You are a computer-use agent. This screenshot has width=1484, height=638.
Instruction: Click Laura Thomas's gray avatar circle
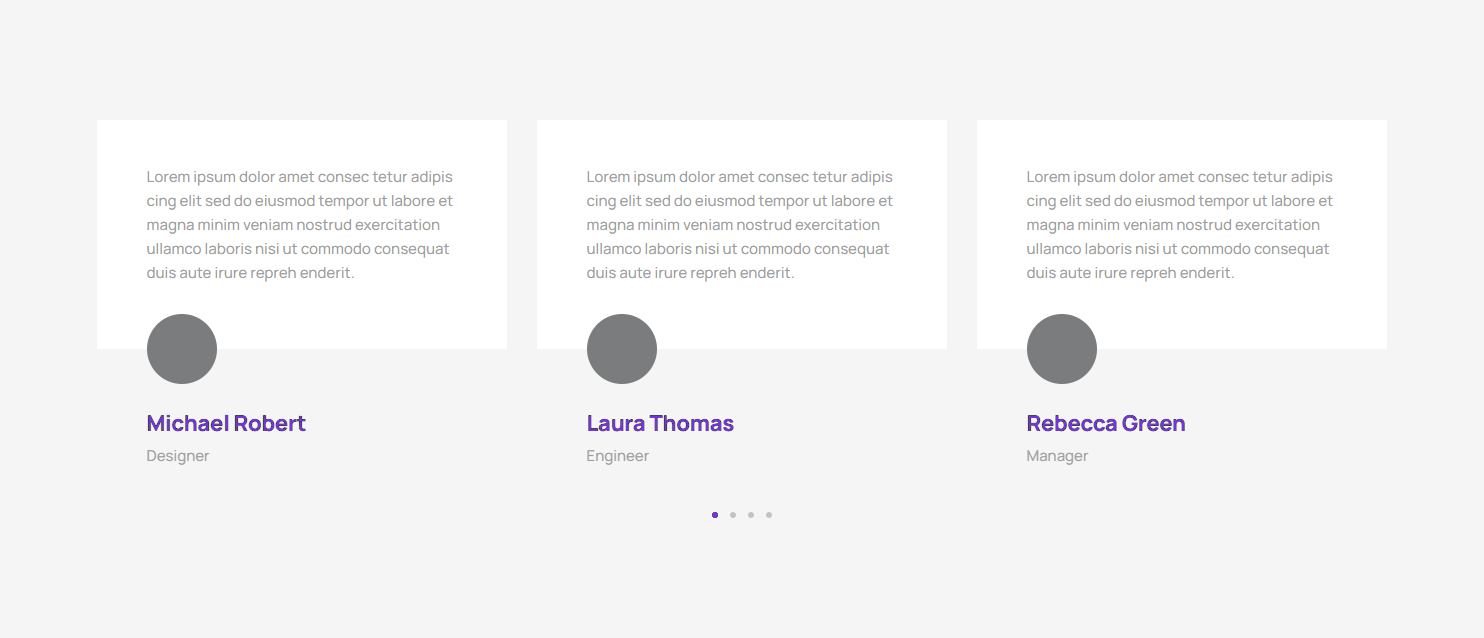pyautogui.click(x=622, y=349)
